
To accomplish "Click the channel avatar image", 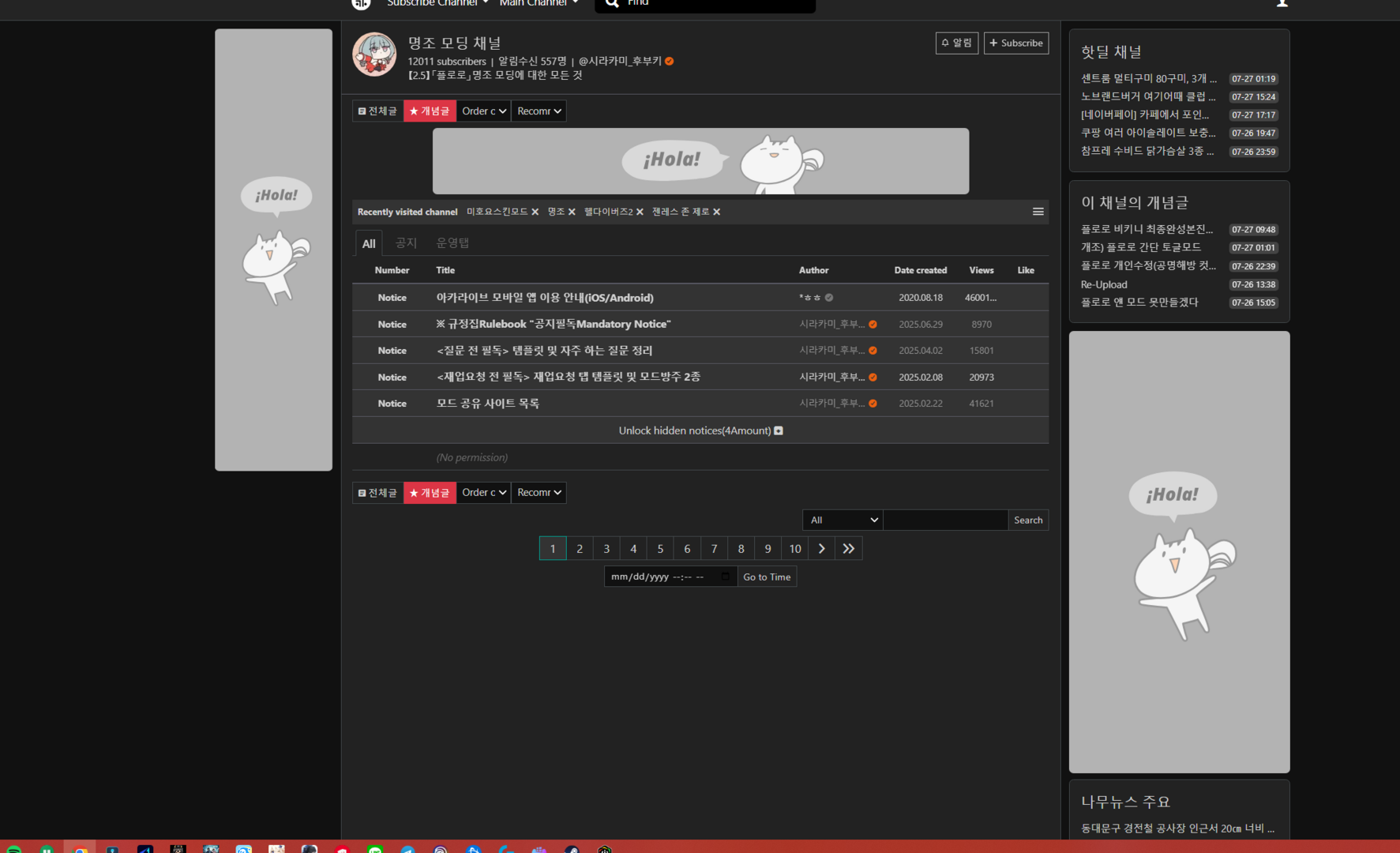I will pos(374,54).
